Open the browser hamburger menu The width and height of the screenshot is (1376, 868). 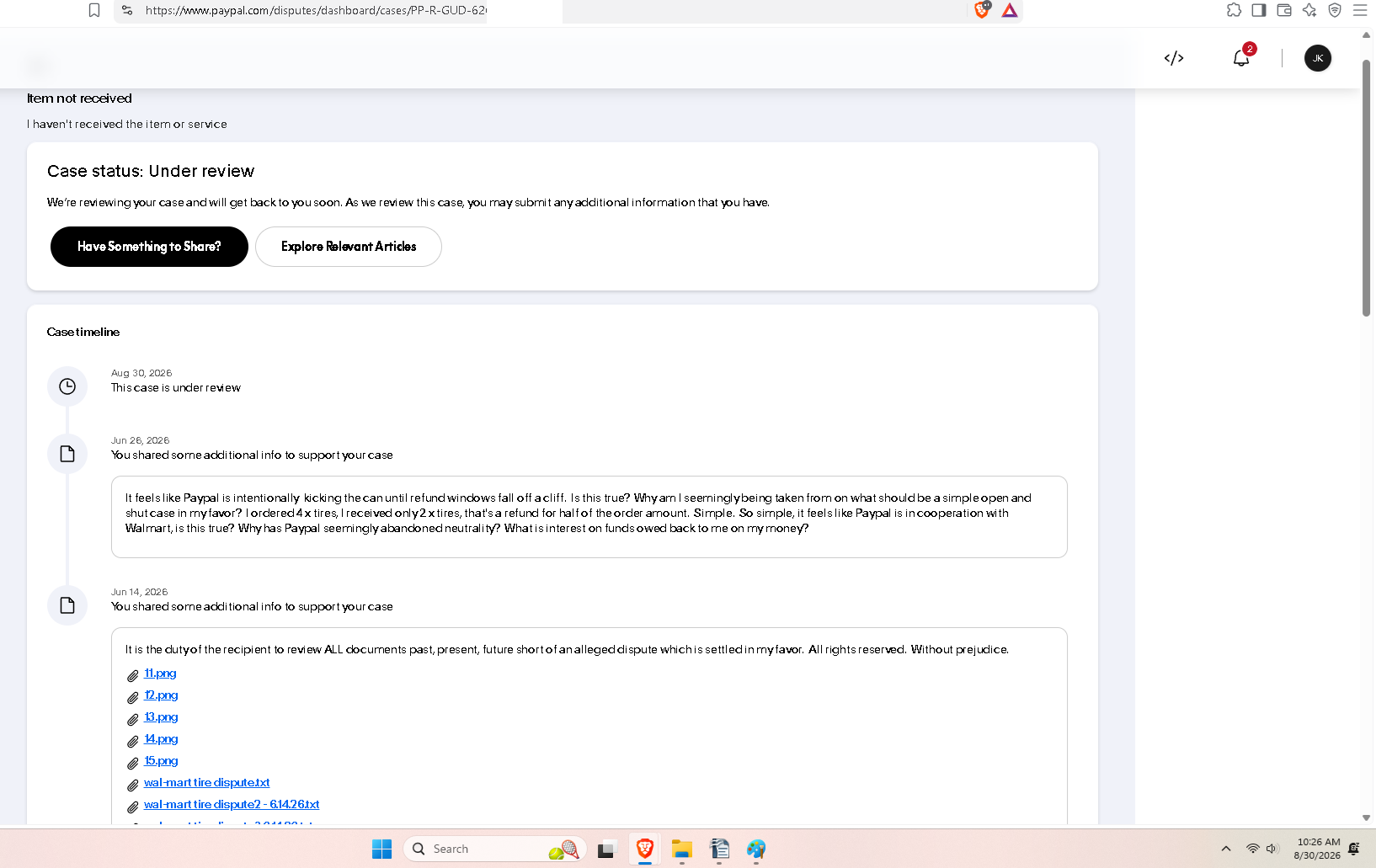coord(1360,10)
